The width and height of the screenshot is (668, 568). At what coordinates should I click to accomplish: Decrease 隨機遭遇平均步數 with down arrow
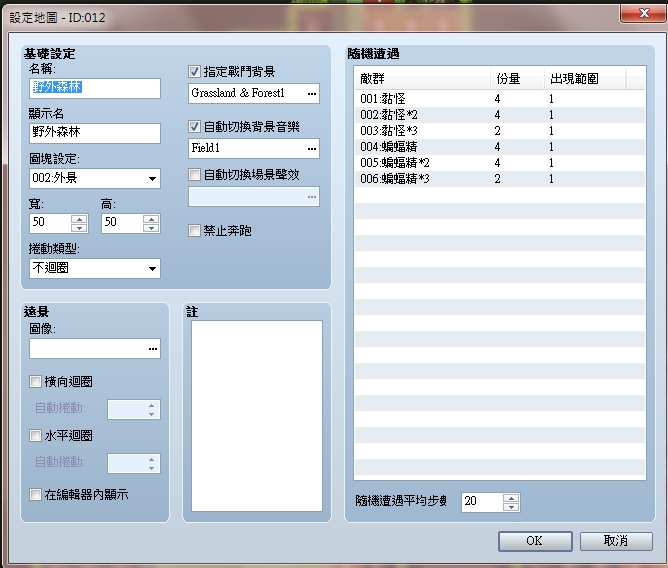click(x=511, y=507)
